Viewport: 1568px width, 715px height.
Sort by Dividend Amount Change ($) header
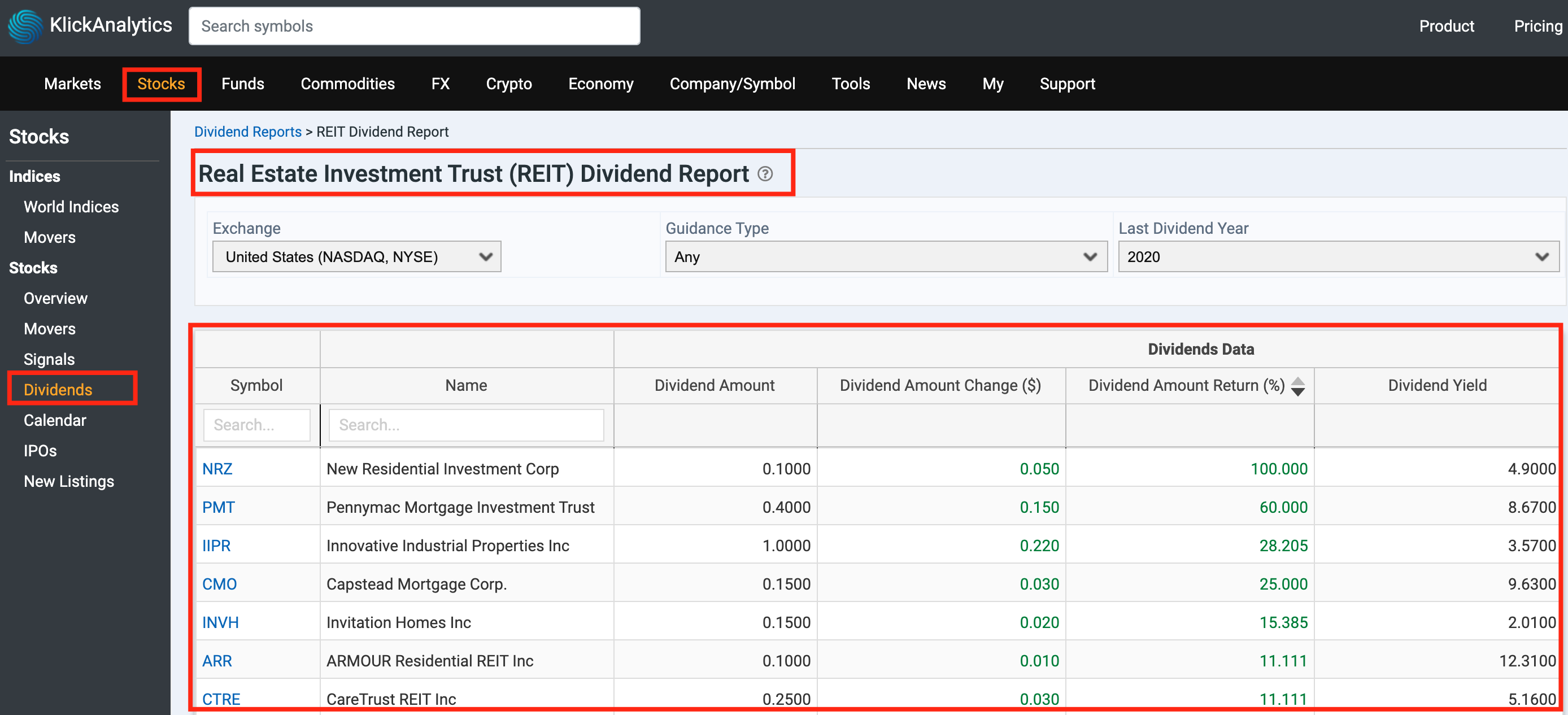point(940,385)
